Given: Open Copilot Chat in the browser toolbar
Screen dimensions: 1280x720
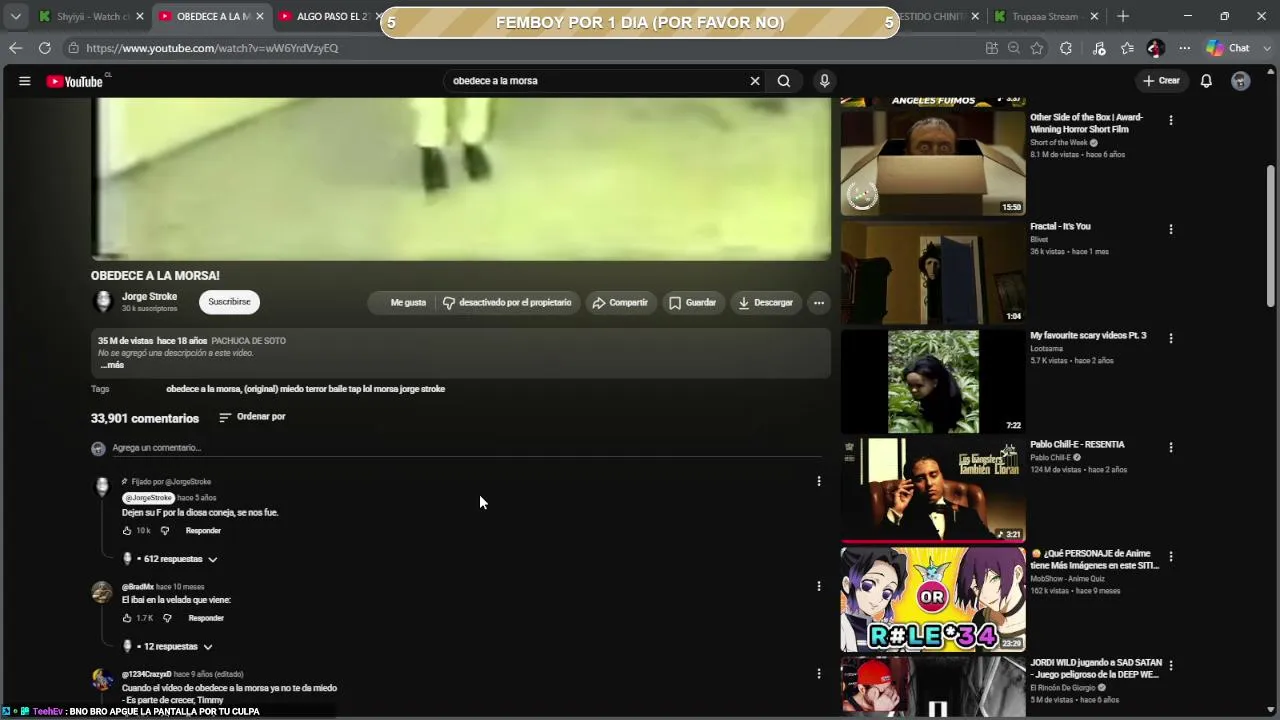Looking at the screenshot, I should (x=1228, y=48).
